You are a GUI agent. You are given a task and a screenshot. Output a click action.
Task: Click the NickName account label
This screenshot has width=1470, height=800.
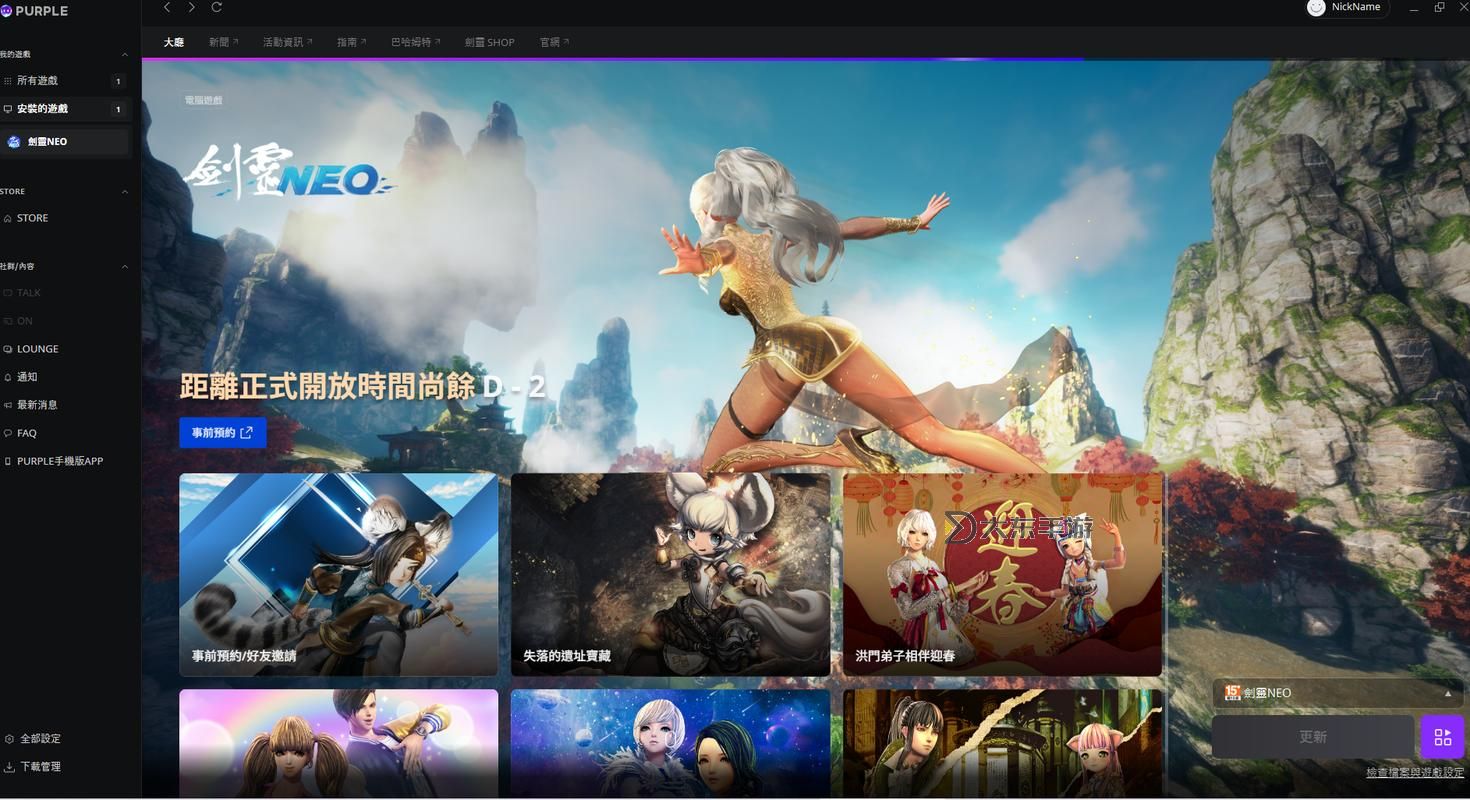(x=1355, y=7)
